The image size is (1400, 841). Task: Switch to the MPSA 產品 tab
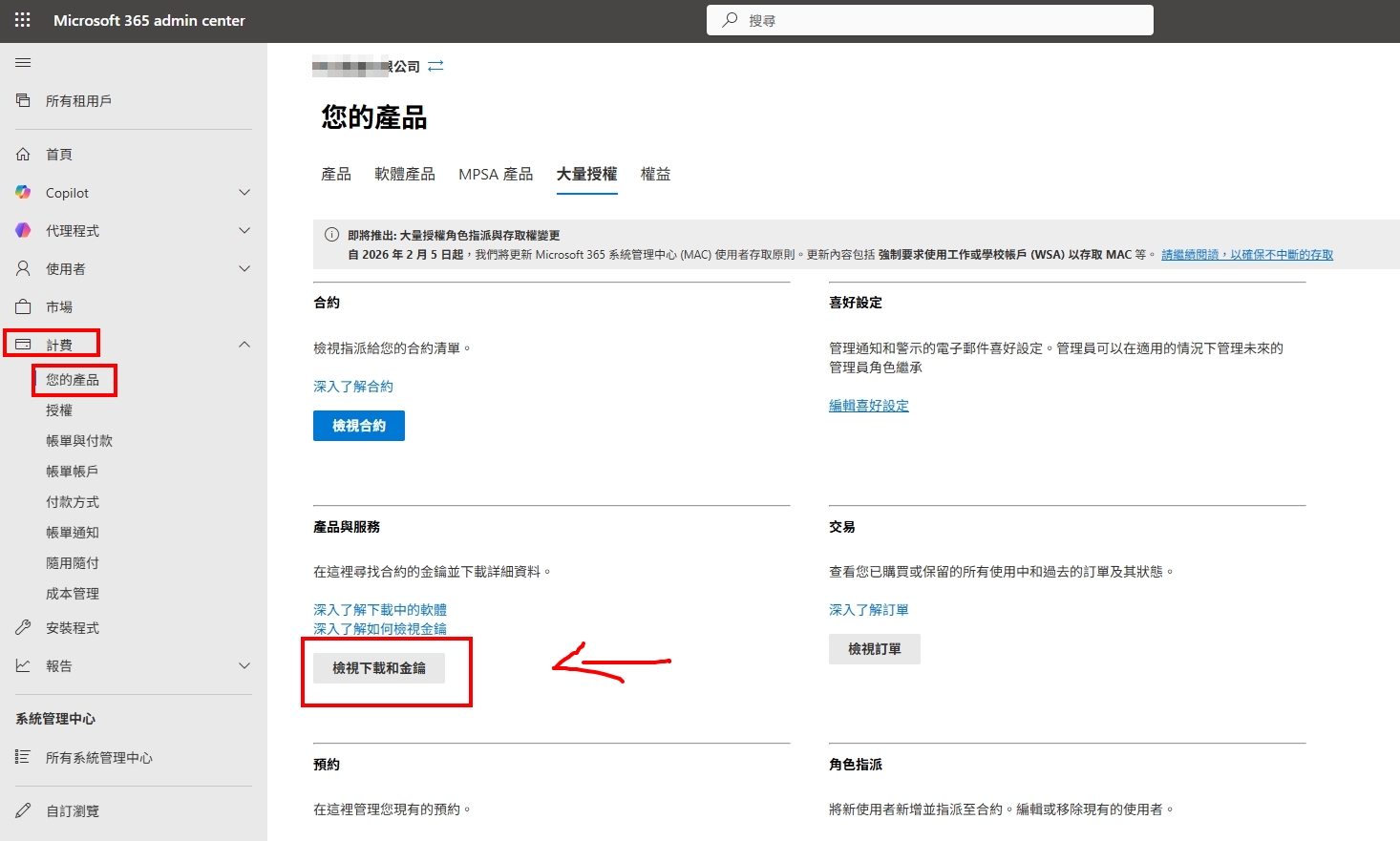pyautogui.click(x=495, y=174)
